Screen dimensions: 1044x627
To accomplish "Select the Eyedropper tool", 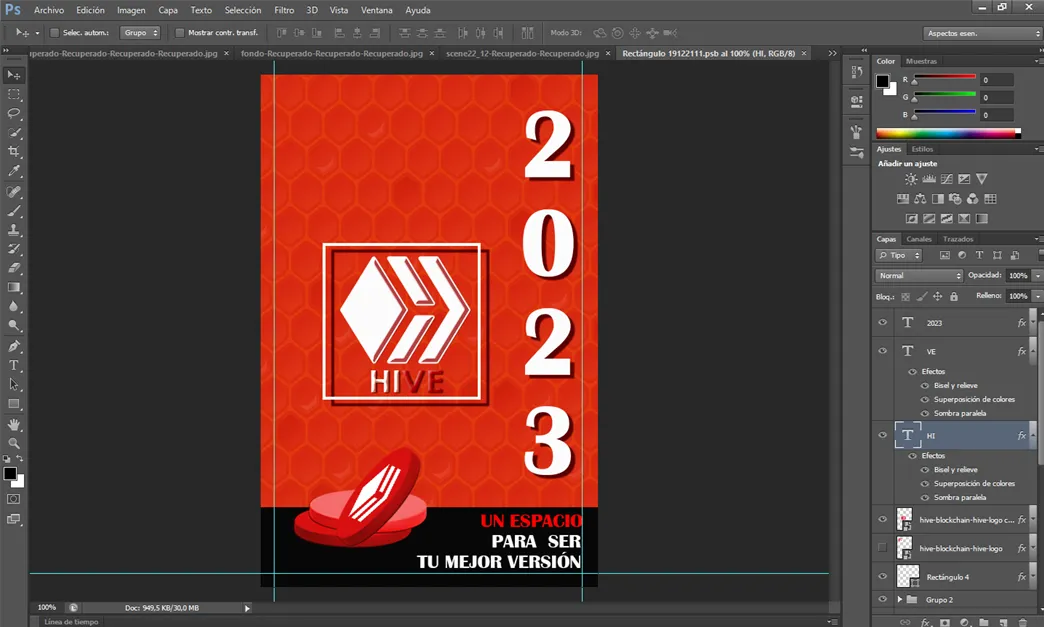I will point(14,171).
